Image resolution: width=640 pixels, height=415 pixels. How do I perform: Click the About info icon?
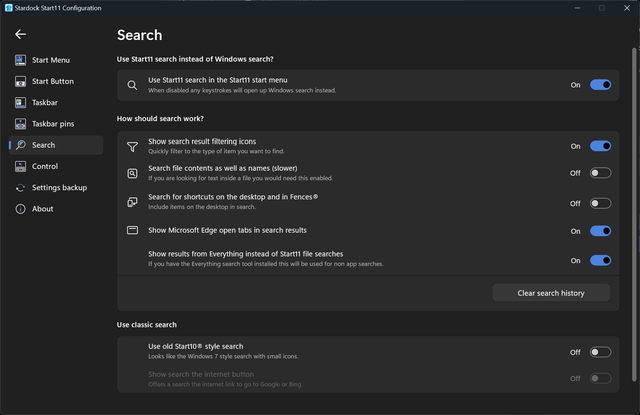[20, 209]
